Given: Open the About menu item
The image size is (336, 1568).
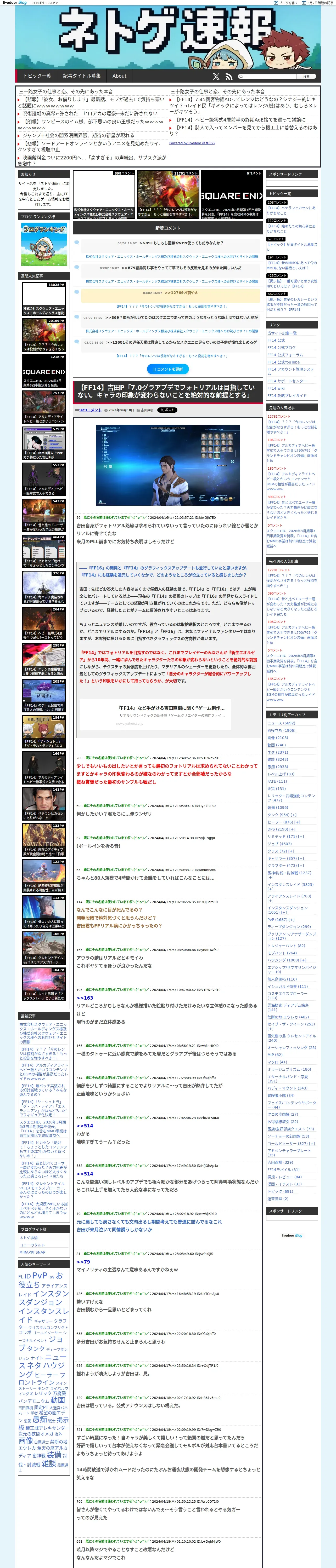Looking at the screenshot, I should [120, 76].
